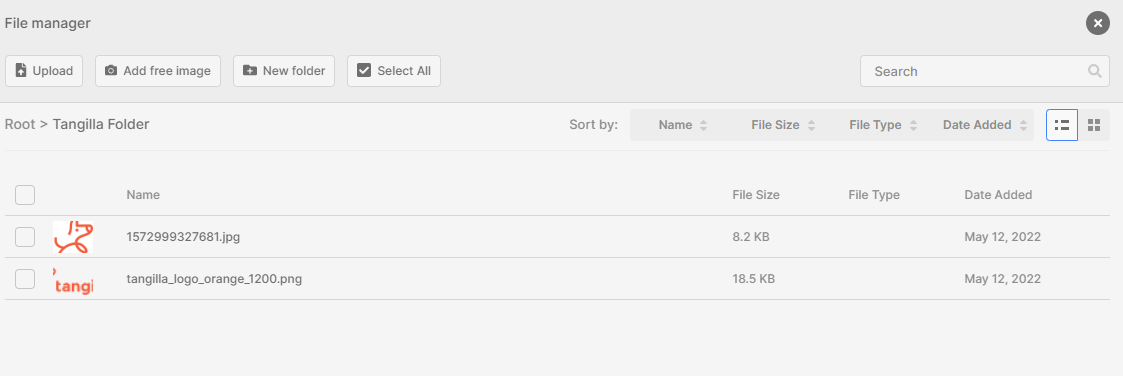Viewport: 1123px width, 376px height.
Task: Sort files by Date Added
Action: [x=984, y=125]
